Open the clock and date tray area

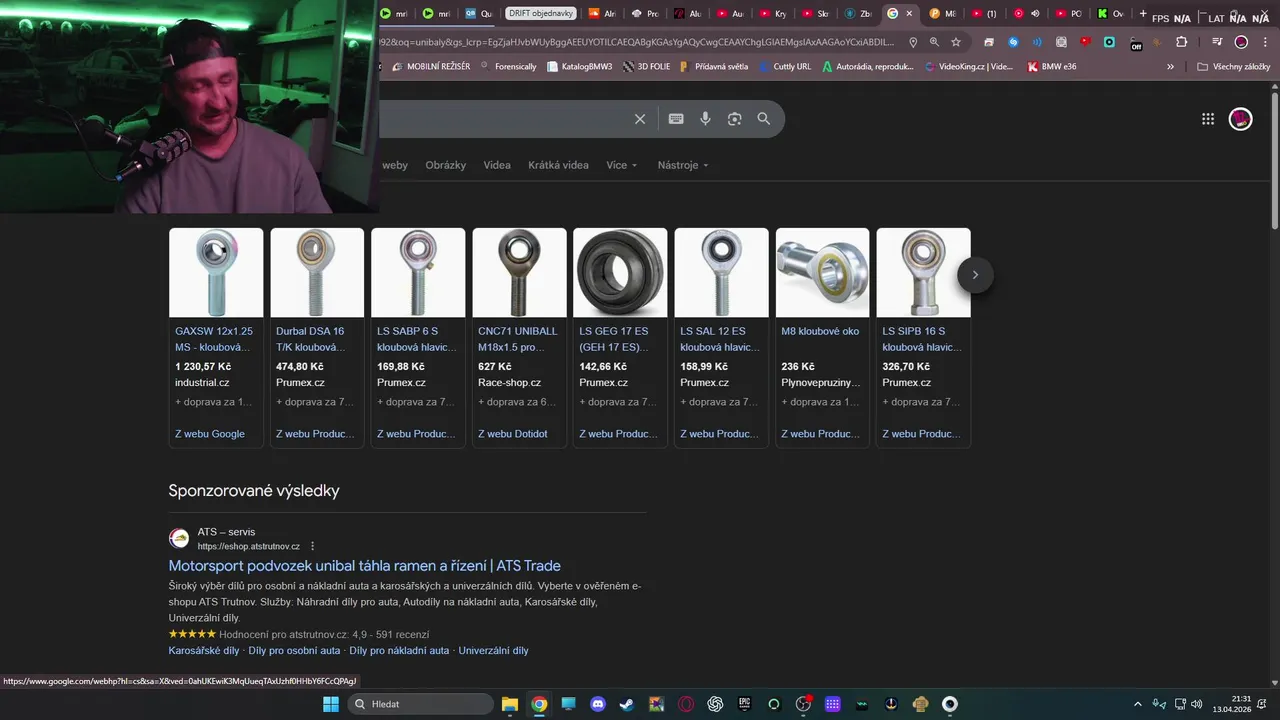click(1232, 704)
